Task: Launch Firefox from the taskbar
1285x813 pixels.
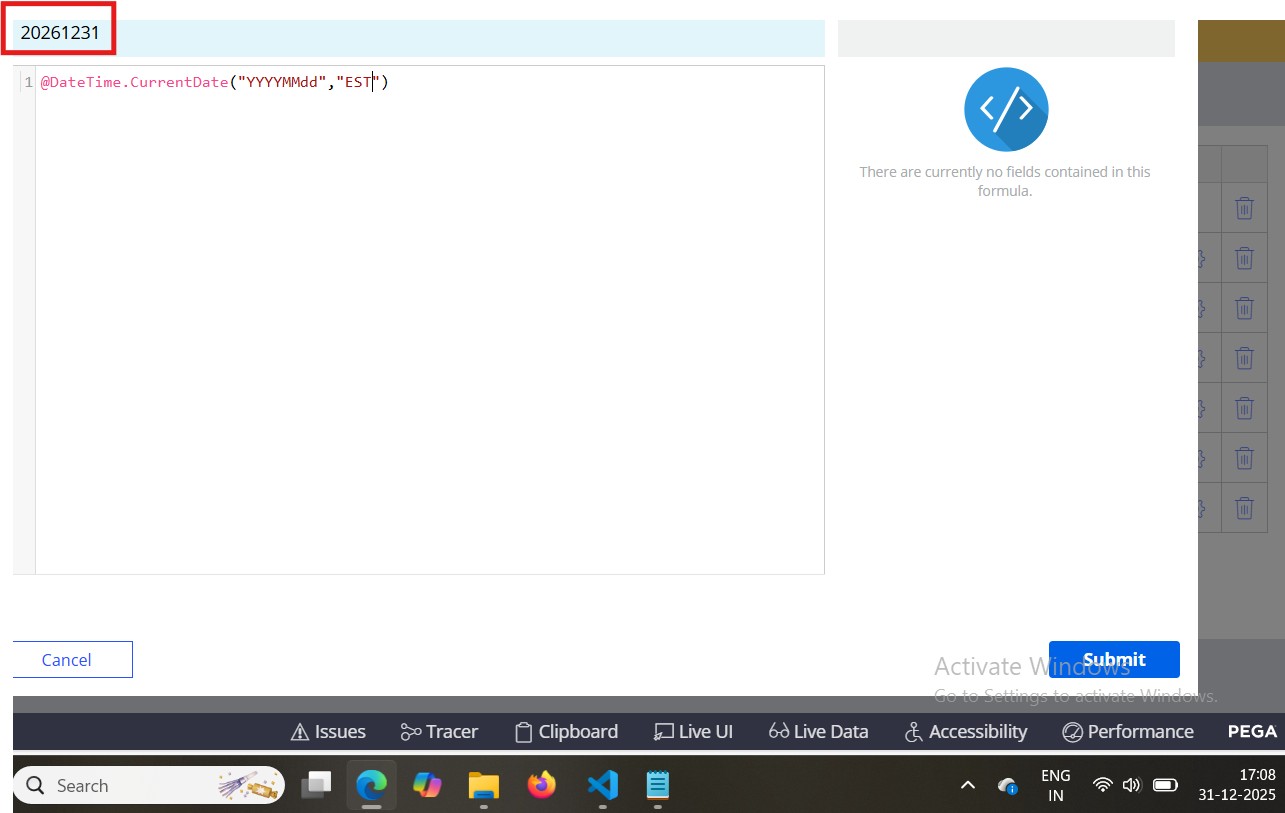Action: click(542, 785)
